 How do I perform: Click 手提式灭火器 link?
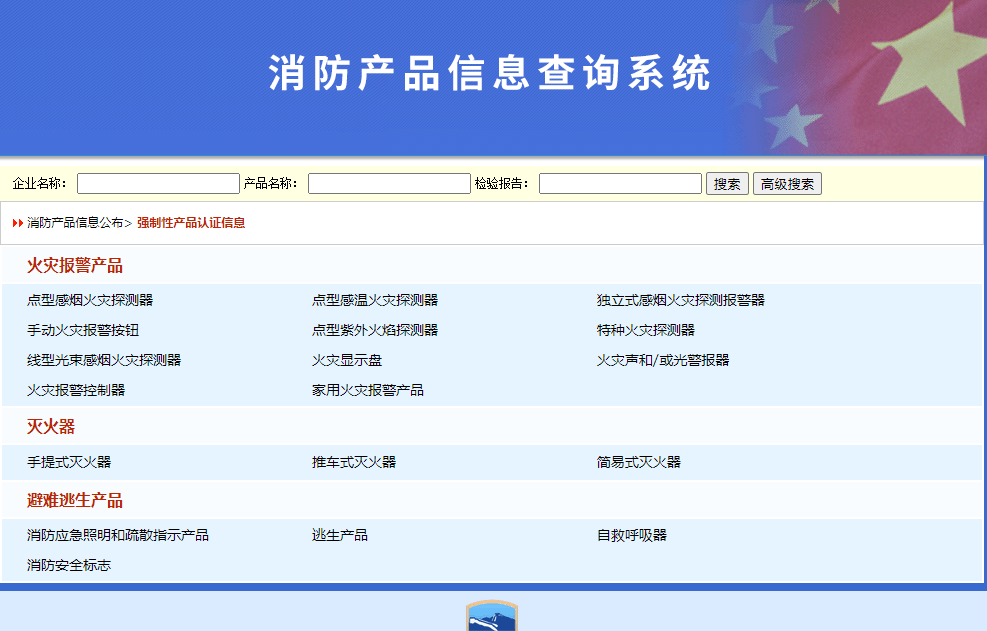(x=69, y=462)
